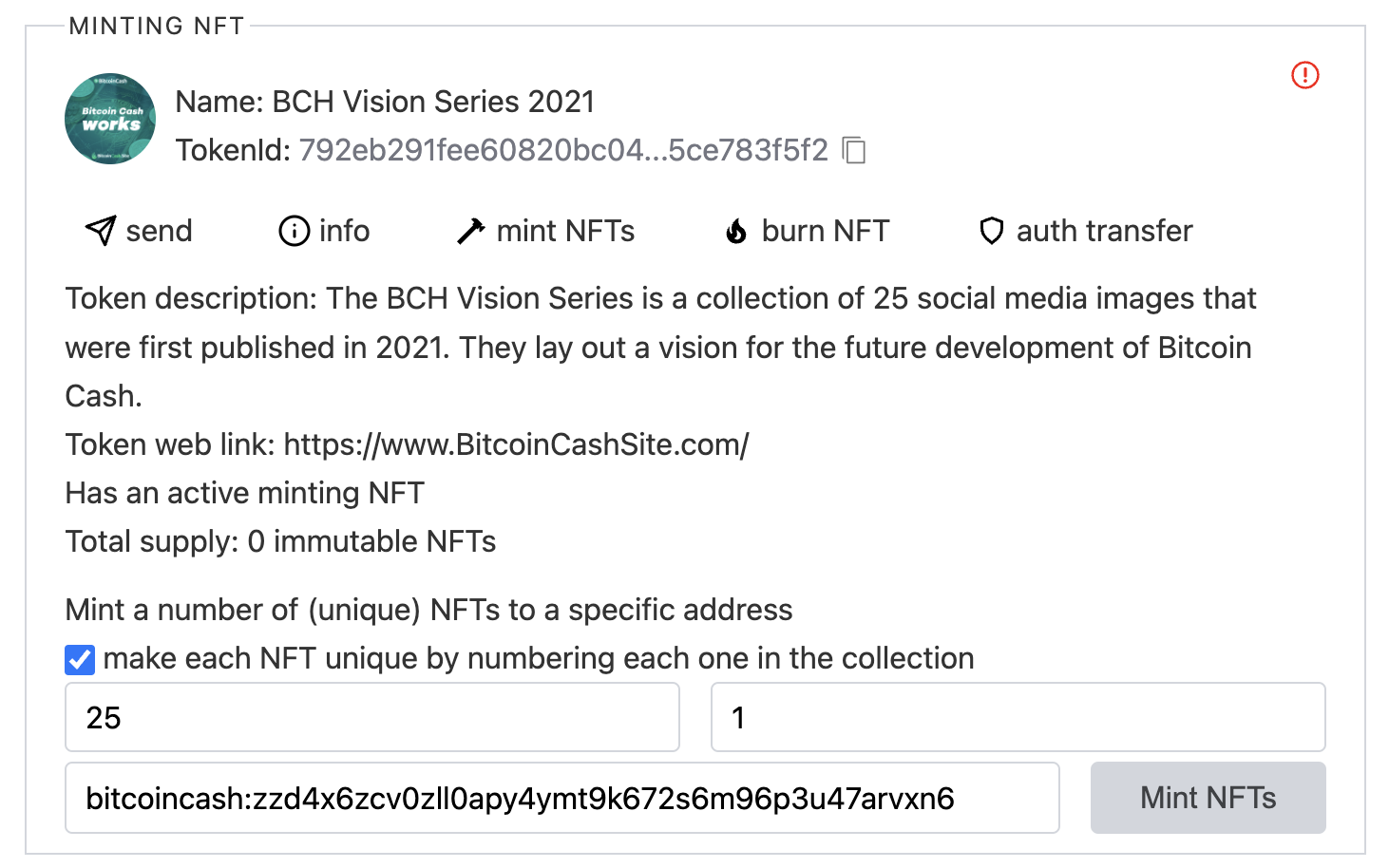Open the "auth transfer" text option

click(1104, 231)
